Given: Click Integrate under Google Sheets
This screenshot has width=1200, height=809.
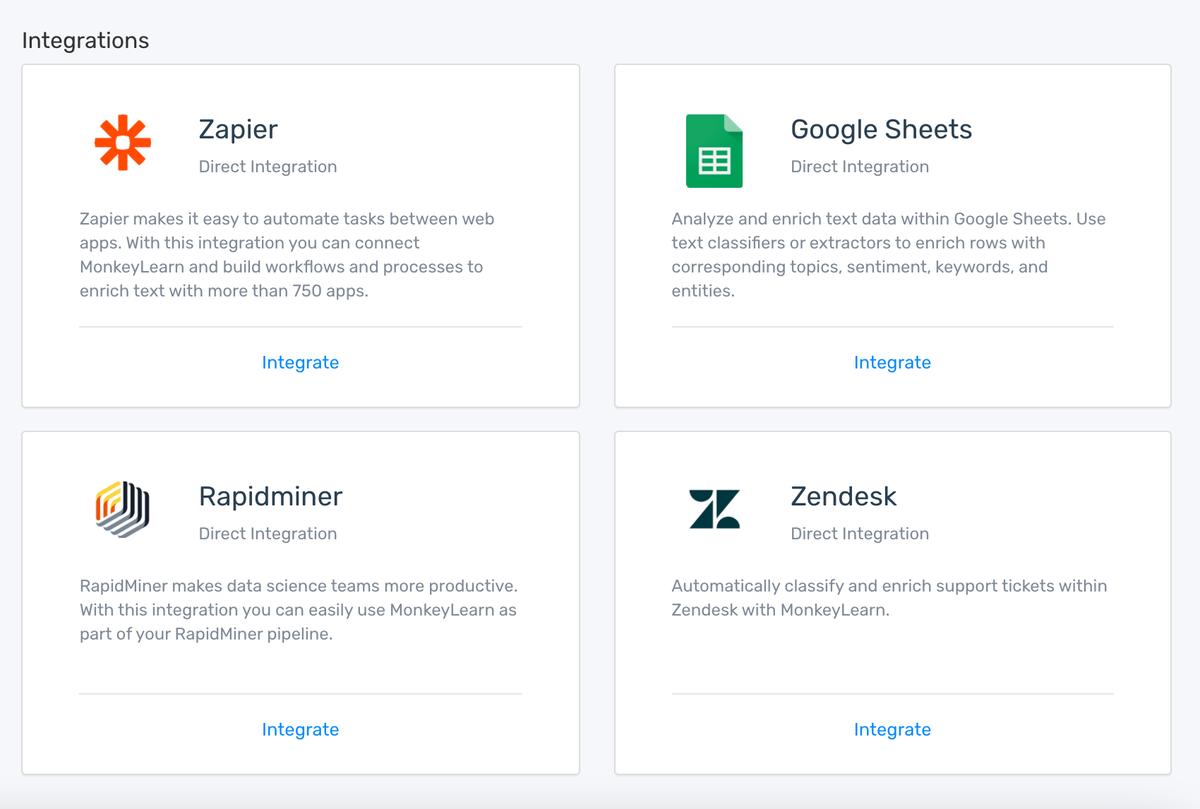Looking at the screenshot, I should [x=892, y=362].
